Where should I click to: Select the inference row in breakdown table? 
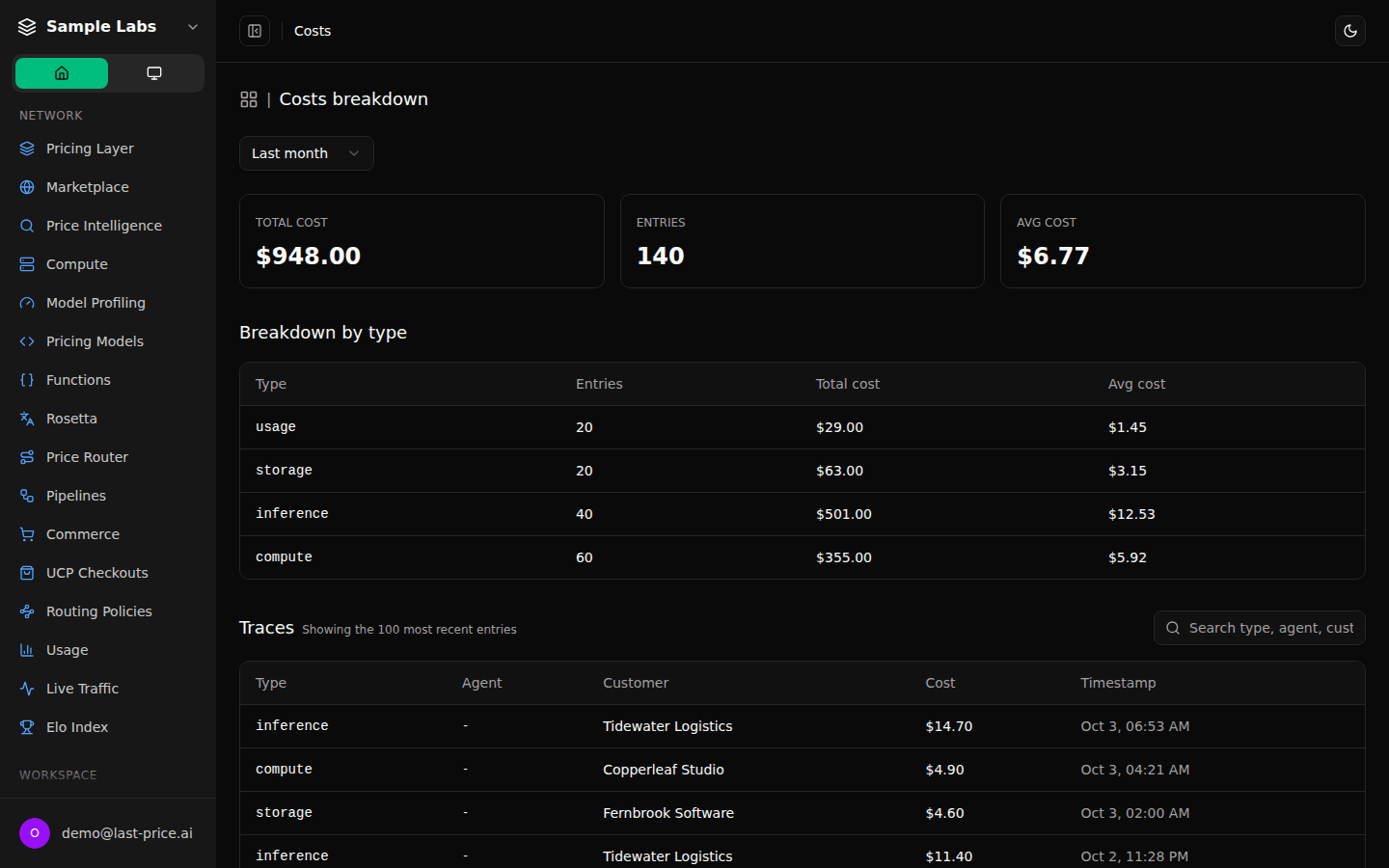coord(803,514)
